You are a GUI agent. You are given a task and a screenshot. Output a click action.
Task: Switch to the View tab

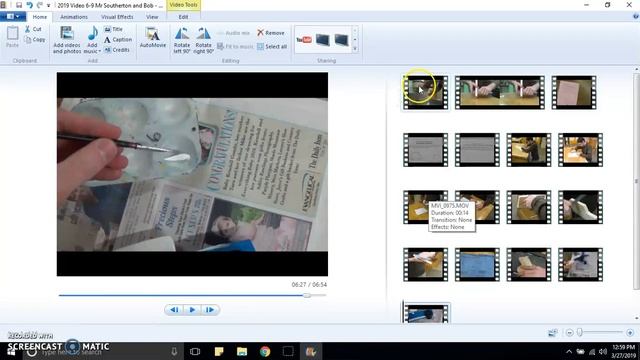(x=152, y=17)
